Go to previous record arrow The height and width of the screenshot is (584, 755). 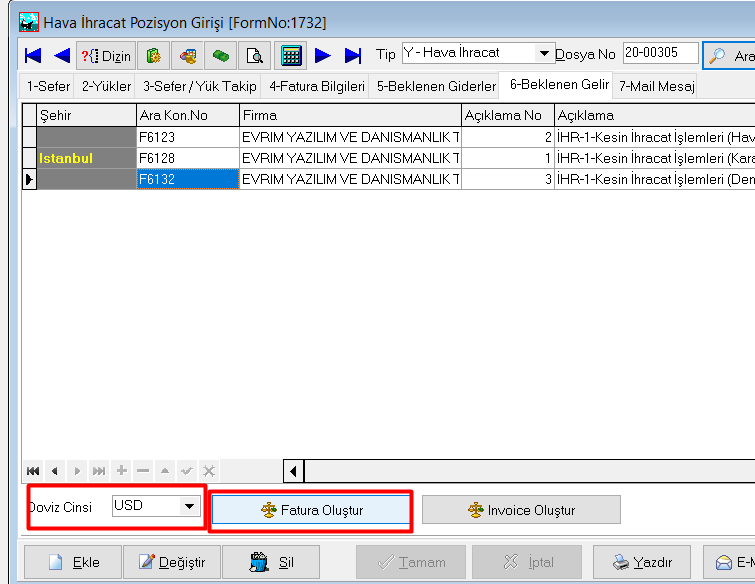62,56
